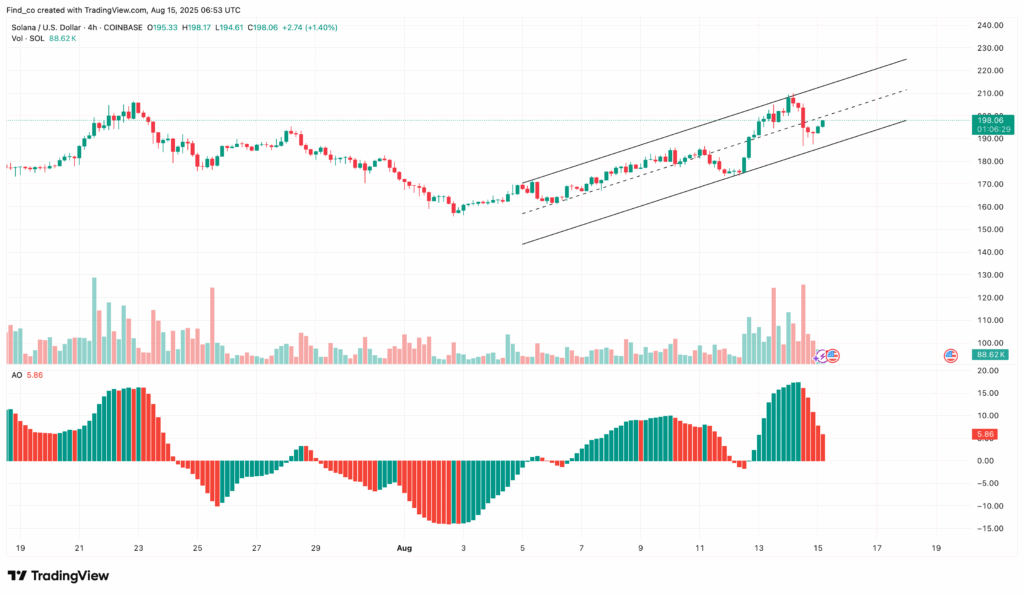Viewport: 1024px width, 595px height.
Task: Select the AO indicator legend label
Action: tap(16, 376)
